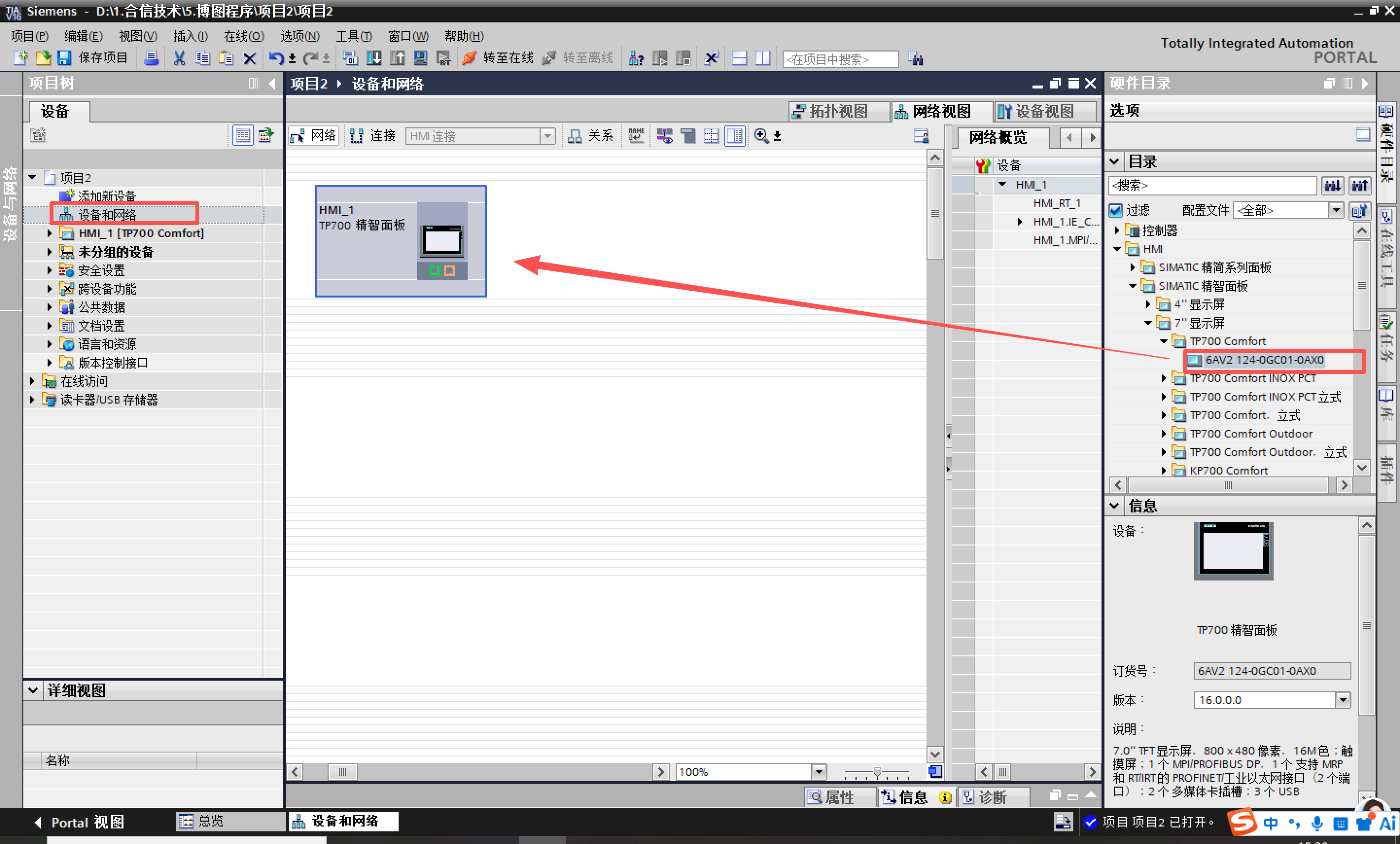
Task: Click Sogou S logo in system tray
Action: (1242, 823)
